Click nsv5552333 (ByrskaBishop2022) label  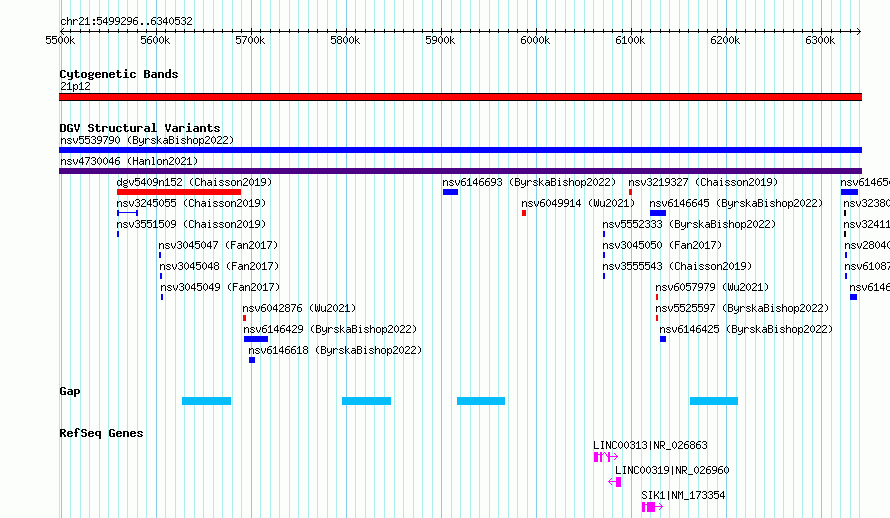[x=689, y=224]
